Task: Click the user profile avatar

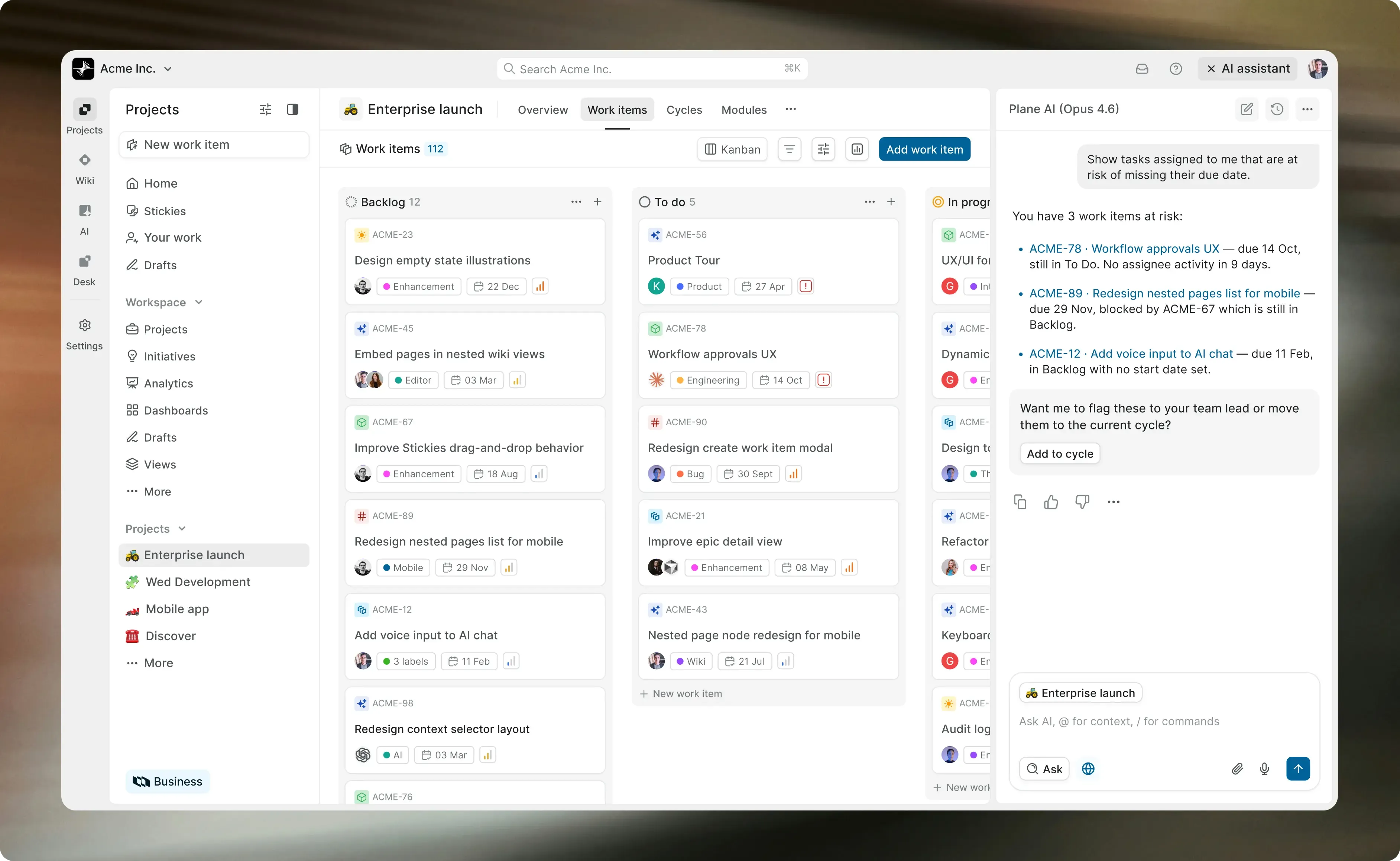Action: [x=1318, y=69]
